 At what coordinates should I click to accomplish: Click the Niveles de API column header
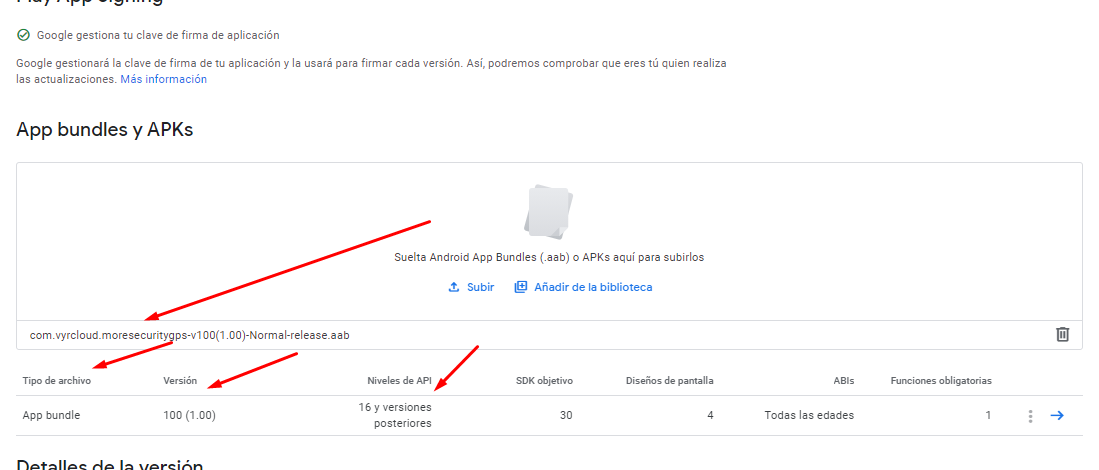click(399, 381)
